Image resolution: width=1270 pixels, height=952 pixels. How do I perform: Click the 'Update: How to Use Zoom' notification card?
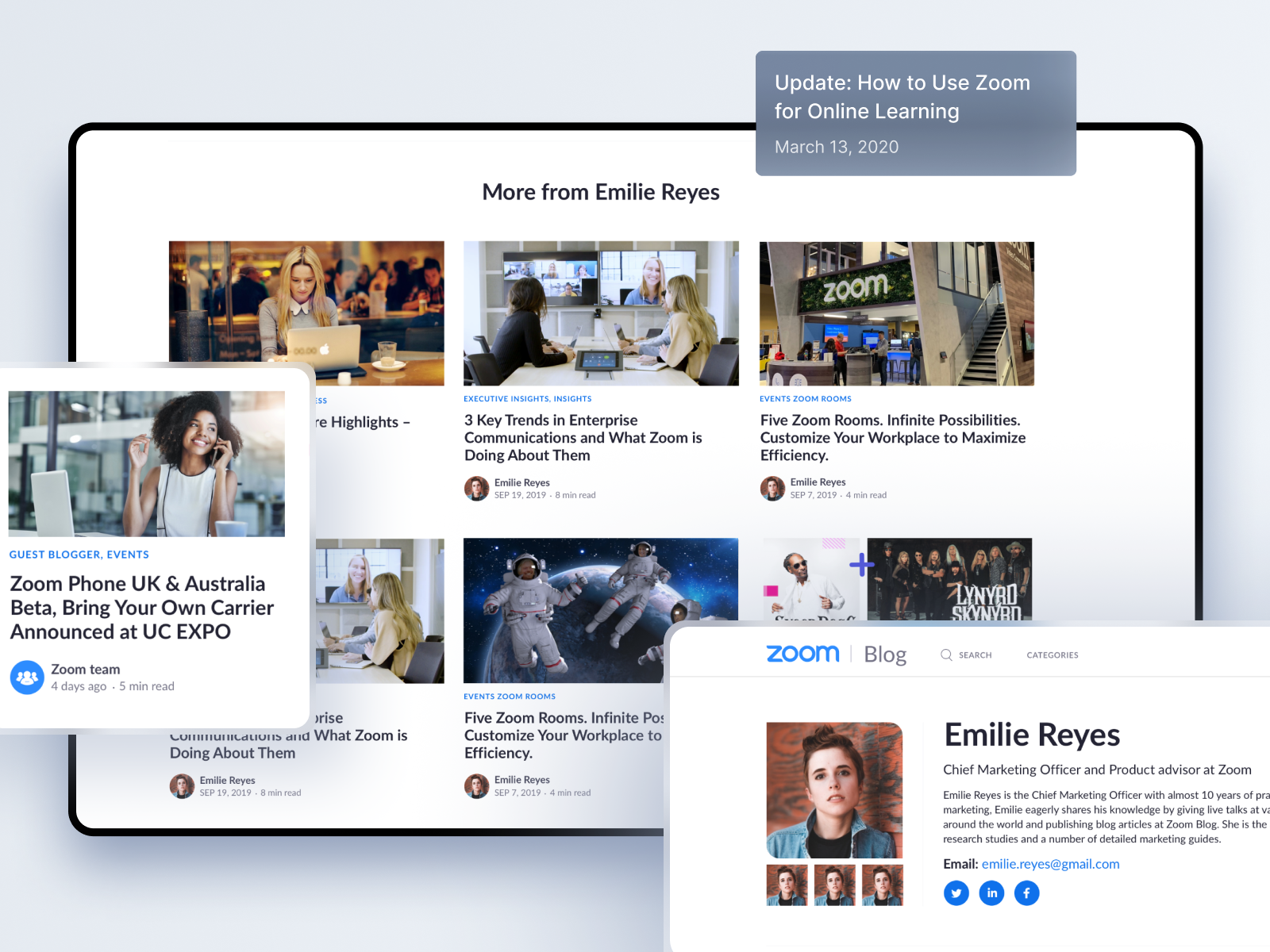click(915, 113)
